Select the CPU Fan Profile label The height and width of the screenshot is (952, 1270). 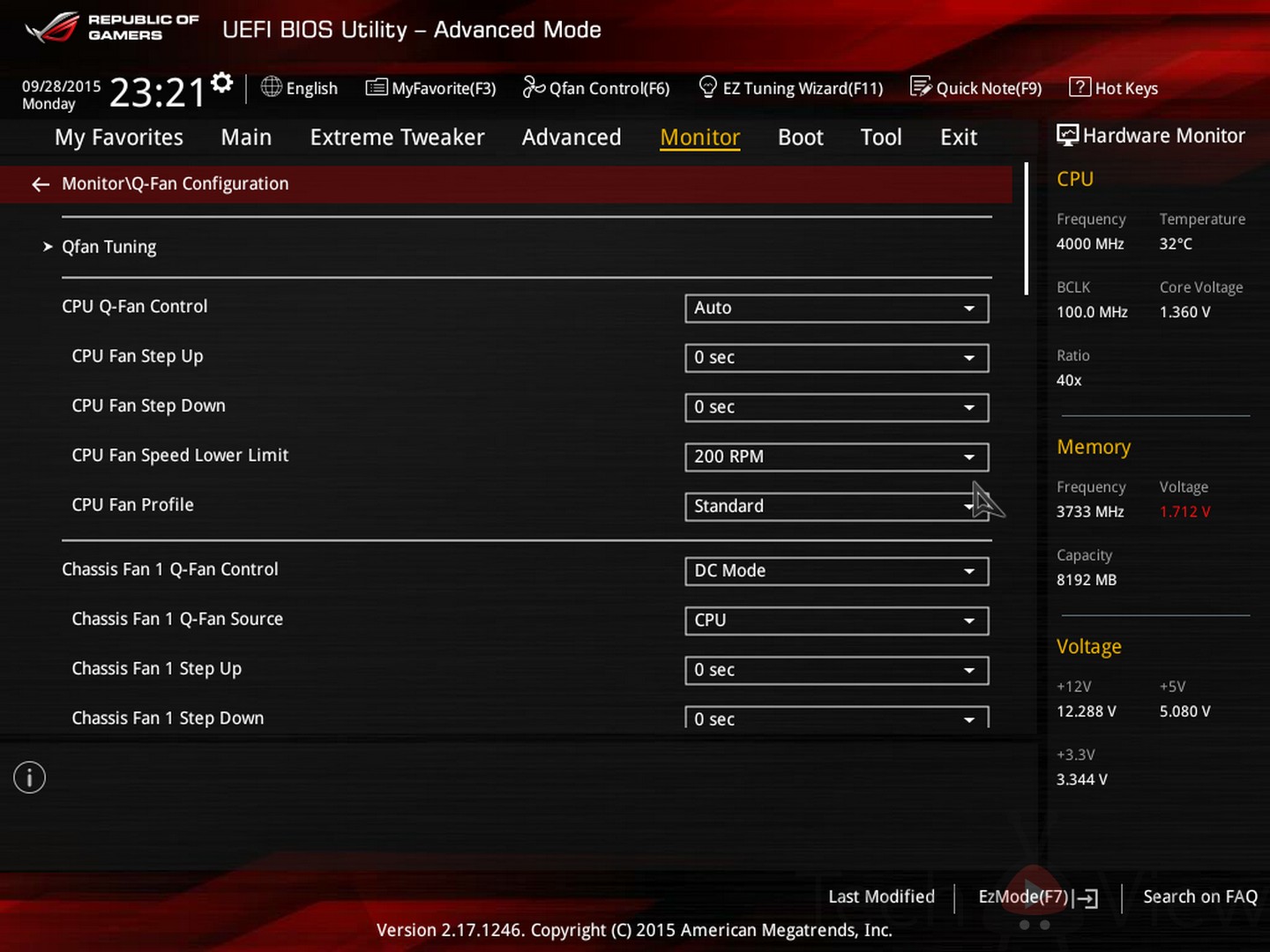[132, 505]
